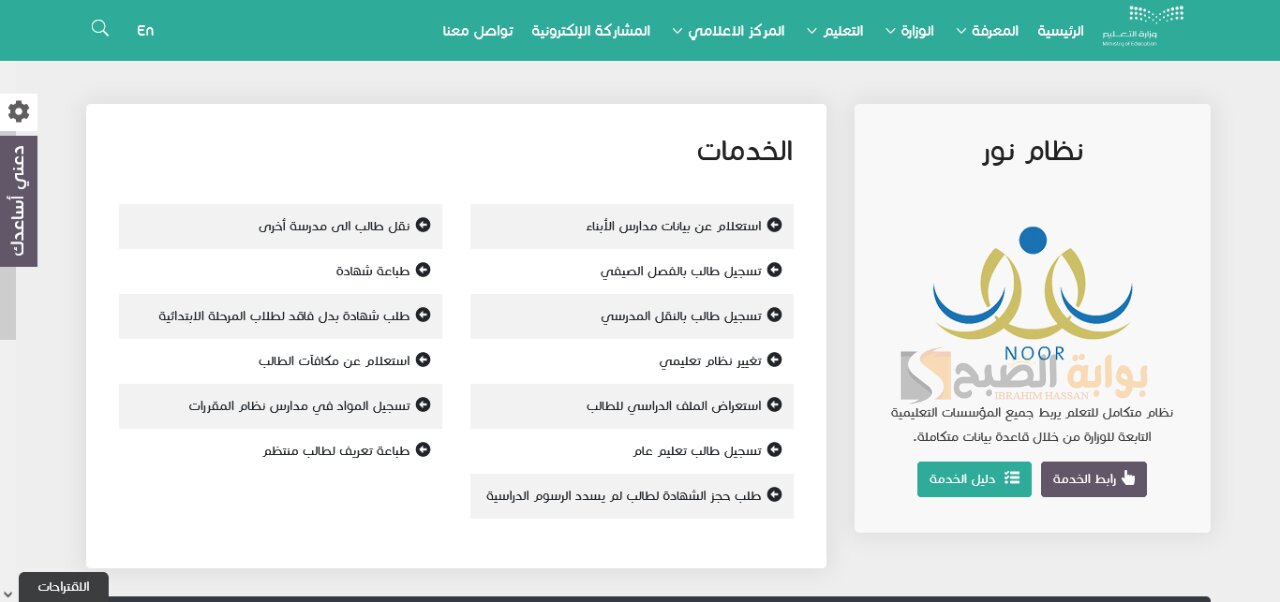1280x602 pixels.
Task: Click arrow icon beside طباعة تعريف لطالب منتظم
Action: (x=423, y=450)
